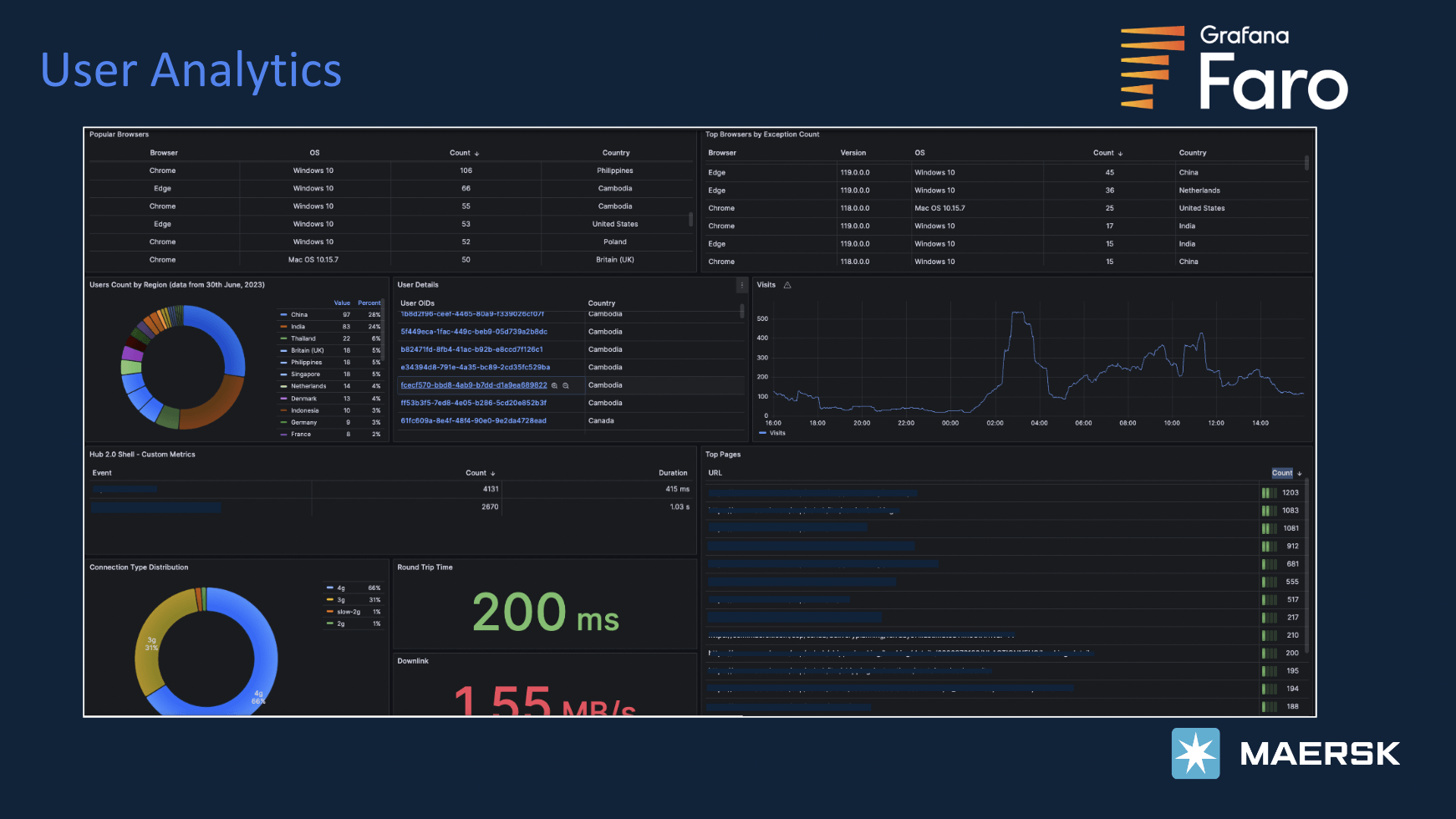The width and height of the screenshot is (1456, 819).
Task: Click Version header in exception count table
Action: (853, 153)
